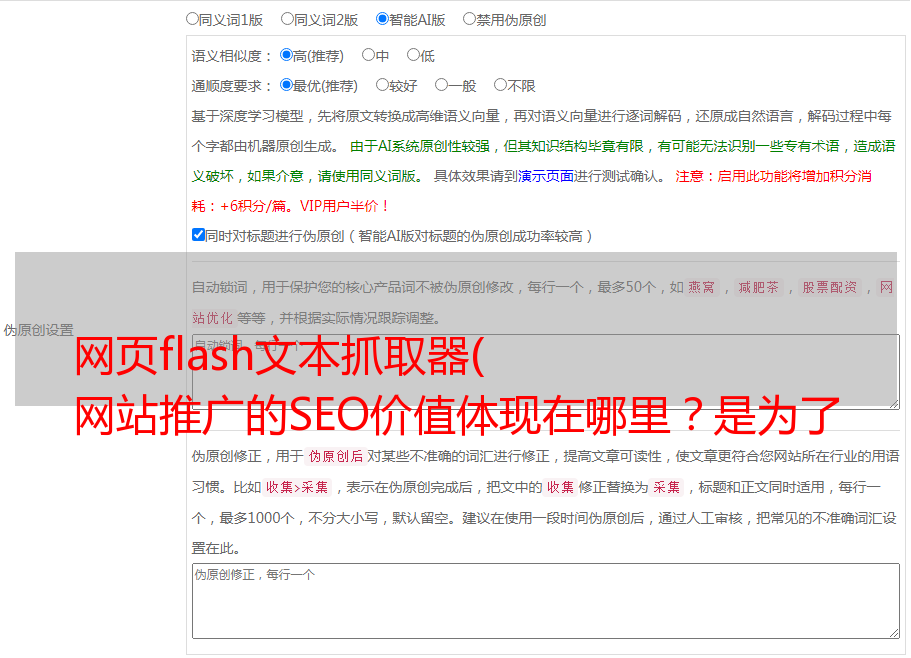
Task: Click the 伪原创设置 label
Action: click(38, 330)
